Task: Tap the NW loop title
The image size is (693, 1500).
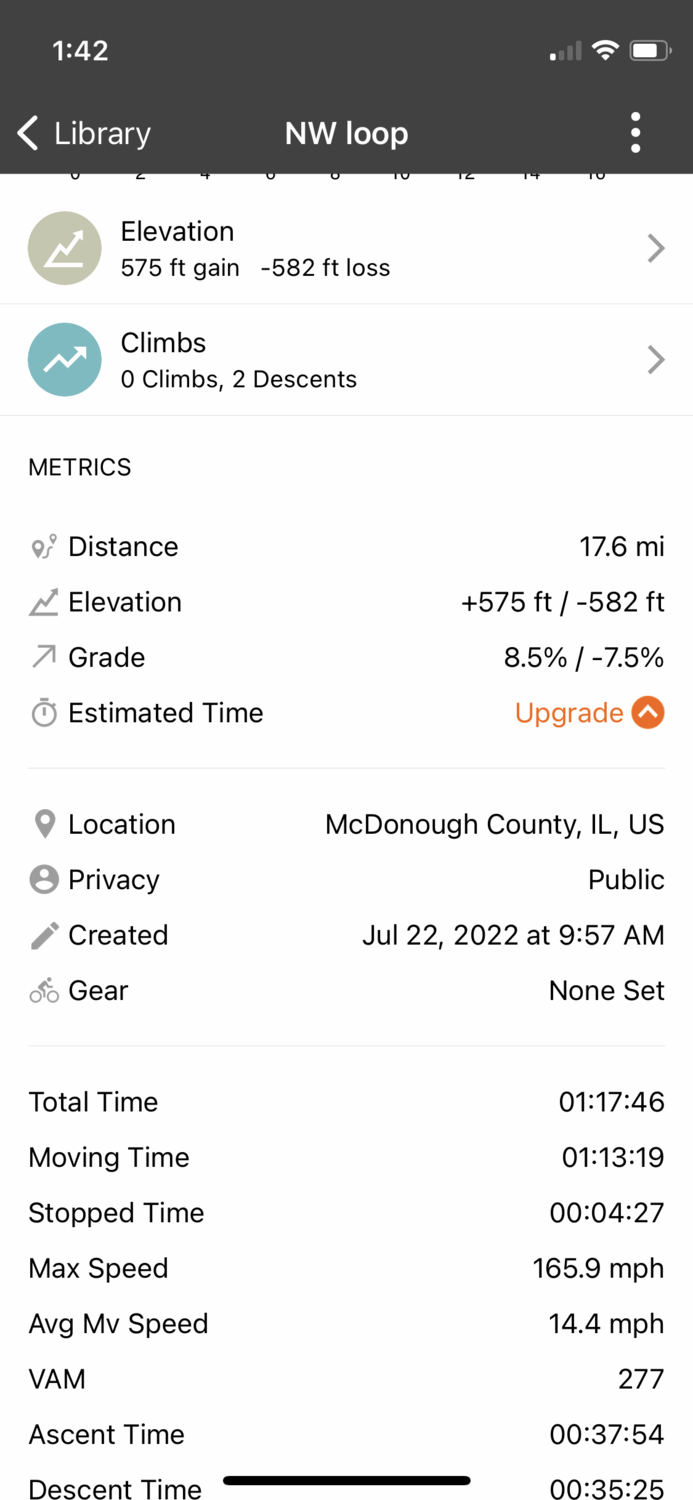Action: (x=346, y=133)
